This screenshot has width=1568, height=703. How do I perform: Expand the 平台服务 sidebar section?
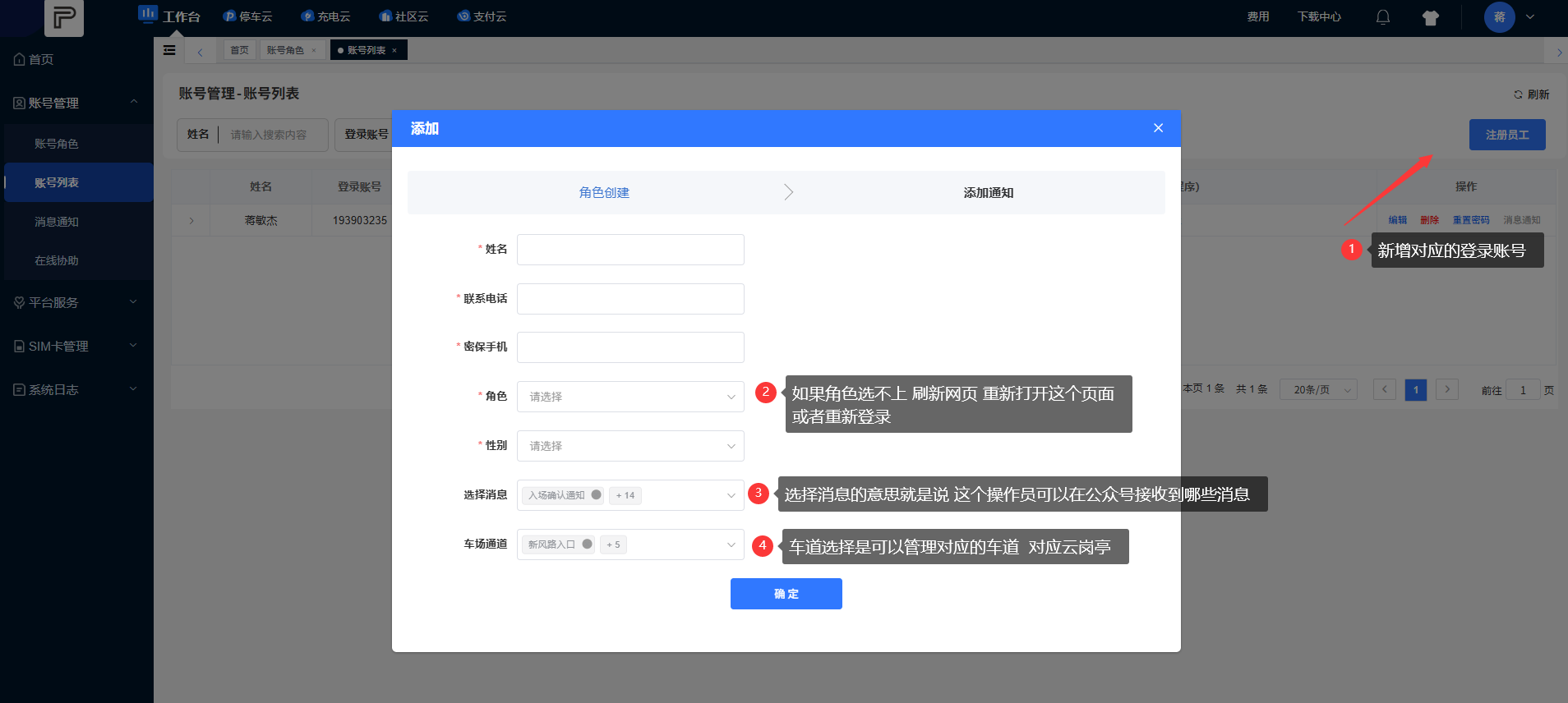coord(76,302)
